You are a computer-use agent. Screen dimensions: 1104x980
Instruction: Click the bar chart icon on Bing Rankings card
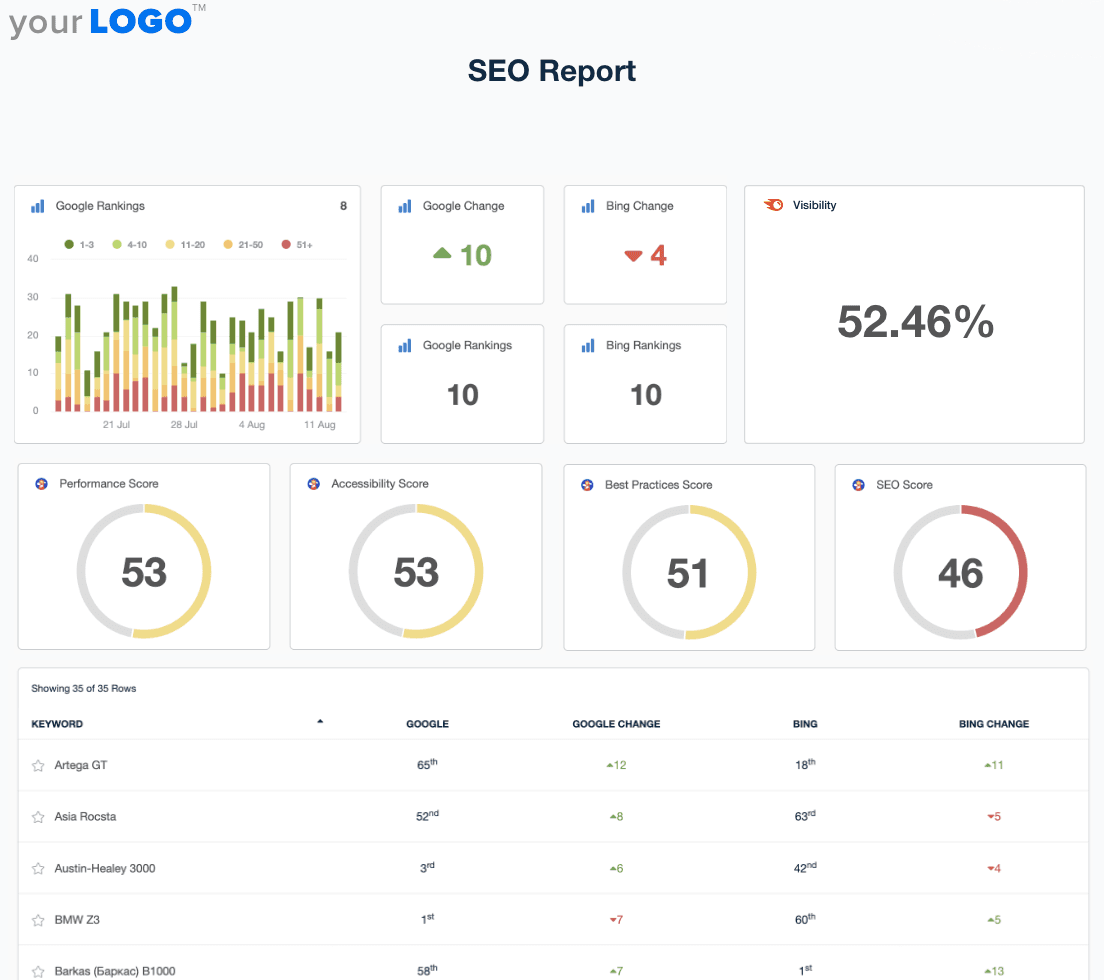tap(587, 345)
